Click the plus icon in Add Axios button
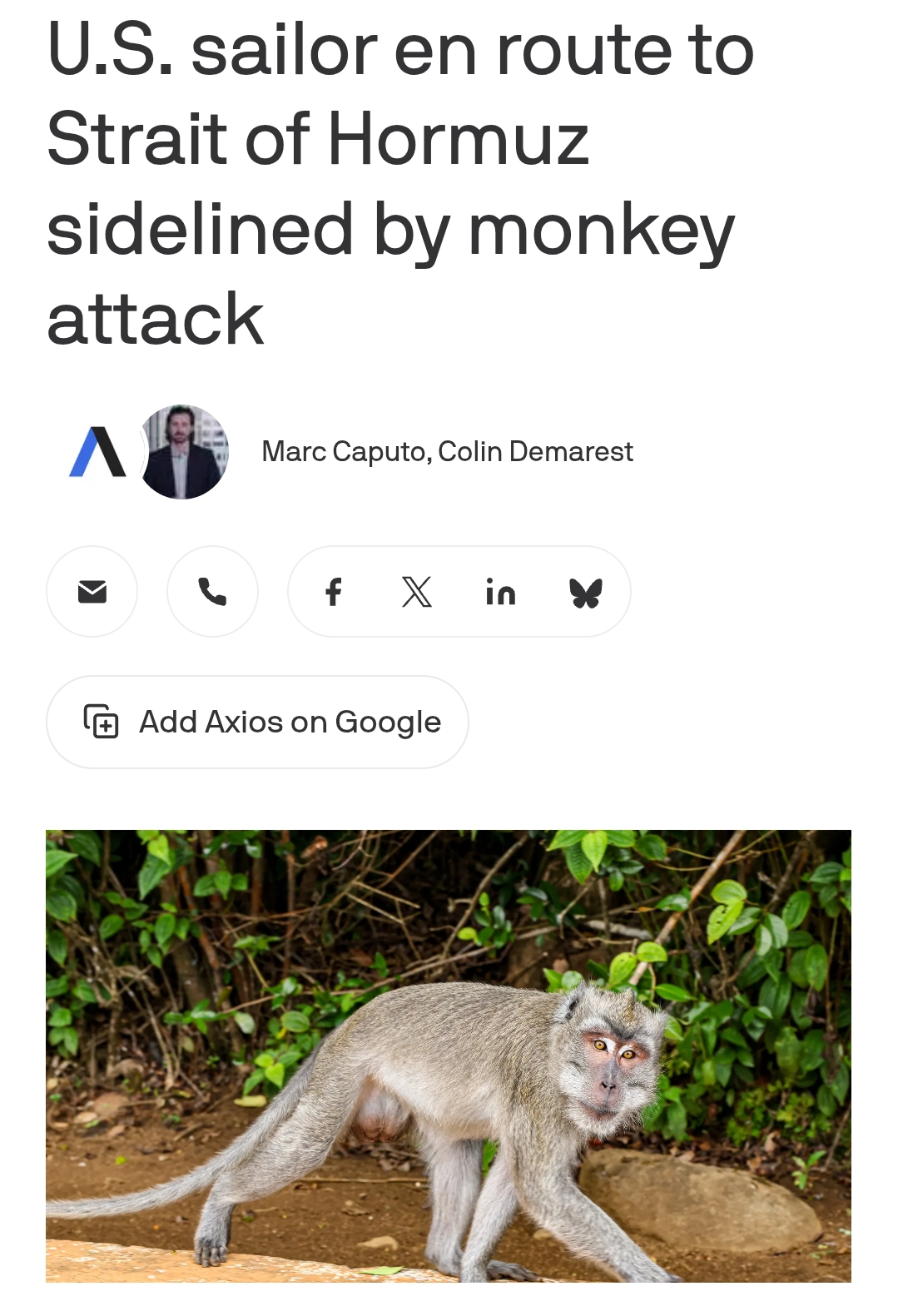 [102, 722]
